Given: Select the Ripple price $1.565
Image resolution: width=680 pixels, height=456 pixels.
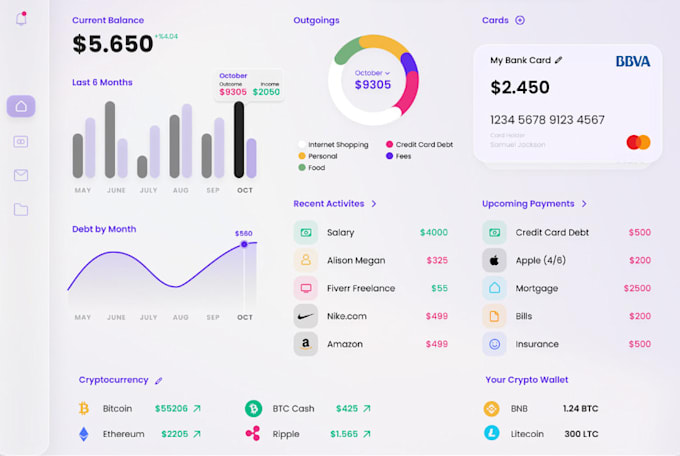Looking at the screenshot, I should click(x=344, y=434).
